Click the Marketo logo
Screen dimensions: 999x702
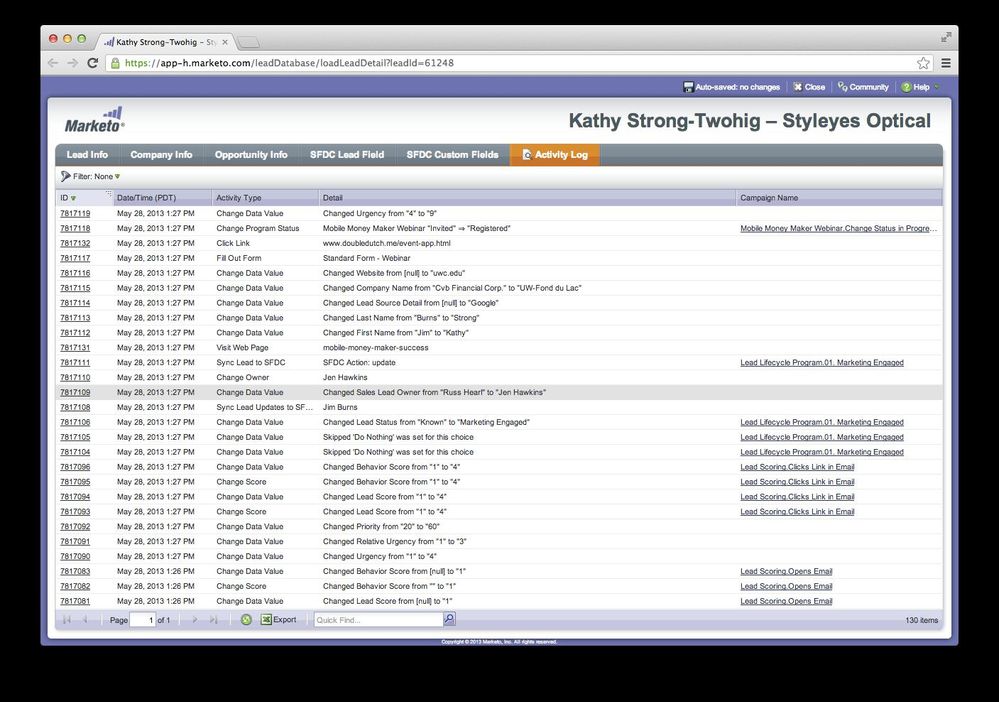[x=94, y=120]
